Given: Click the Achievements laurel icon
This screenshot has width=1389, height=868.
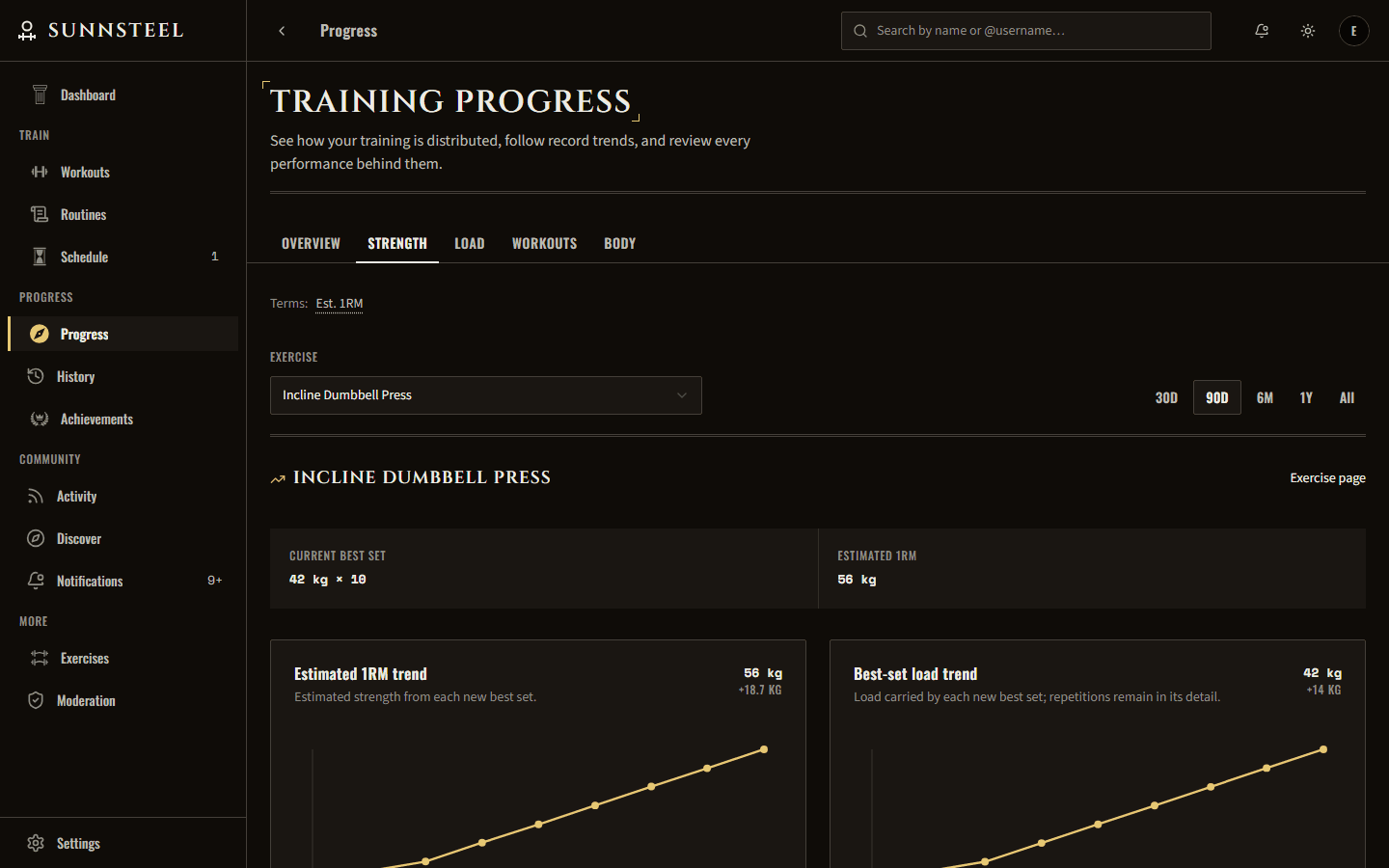Looking at the screenshot, I should (x=40, y=419).
